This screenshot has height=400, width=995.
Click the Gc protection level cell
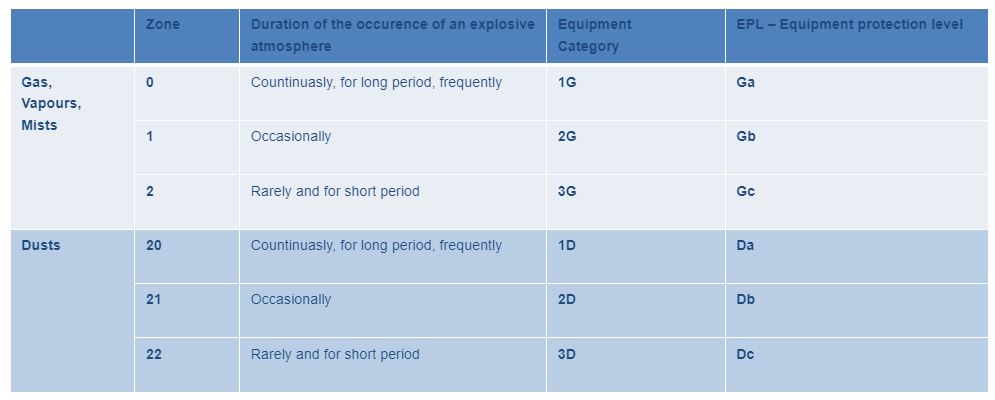pos(745,191)
